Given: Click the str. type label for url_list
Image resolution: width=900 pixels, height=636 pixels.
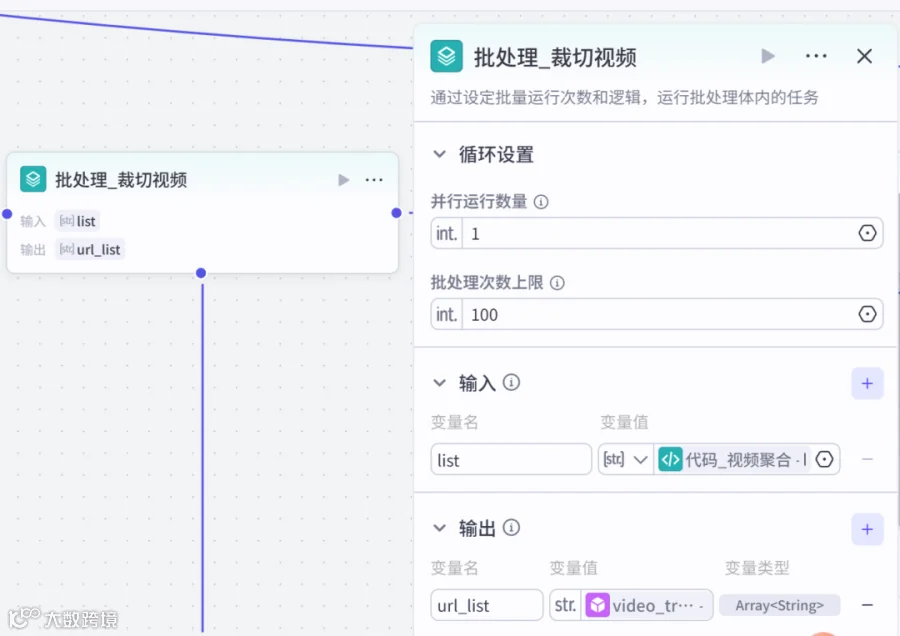Looking at the screenshot, I should tap(565, 605).
